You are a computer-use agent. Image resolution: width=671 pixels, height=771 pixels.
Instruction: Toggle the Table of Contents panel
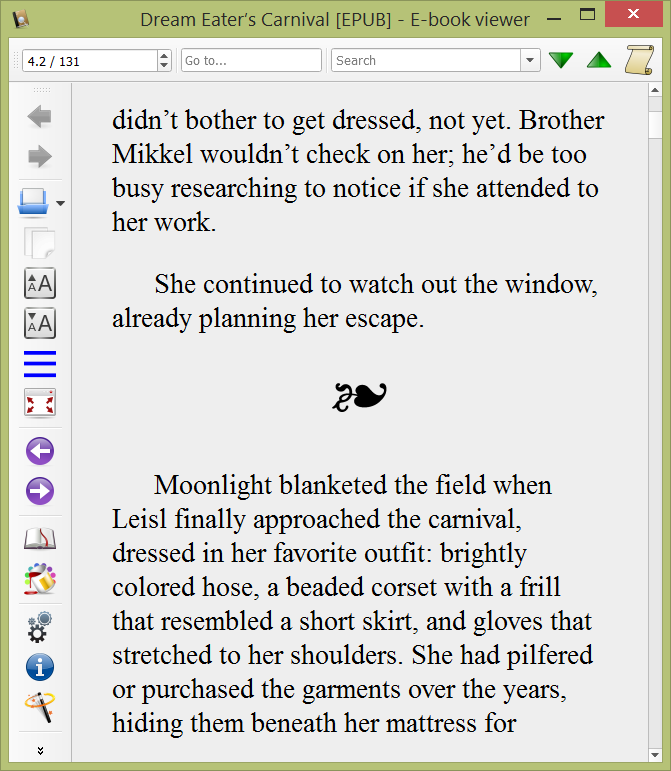(x=40, y=363)
